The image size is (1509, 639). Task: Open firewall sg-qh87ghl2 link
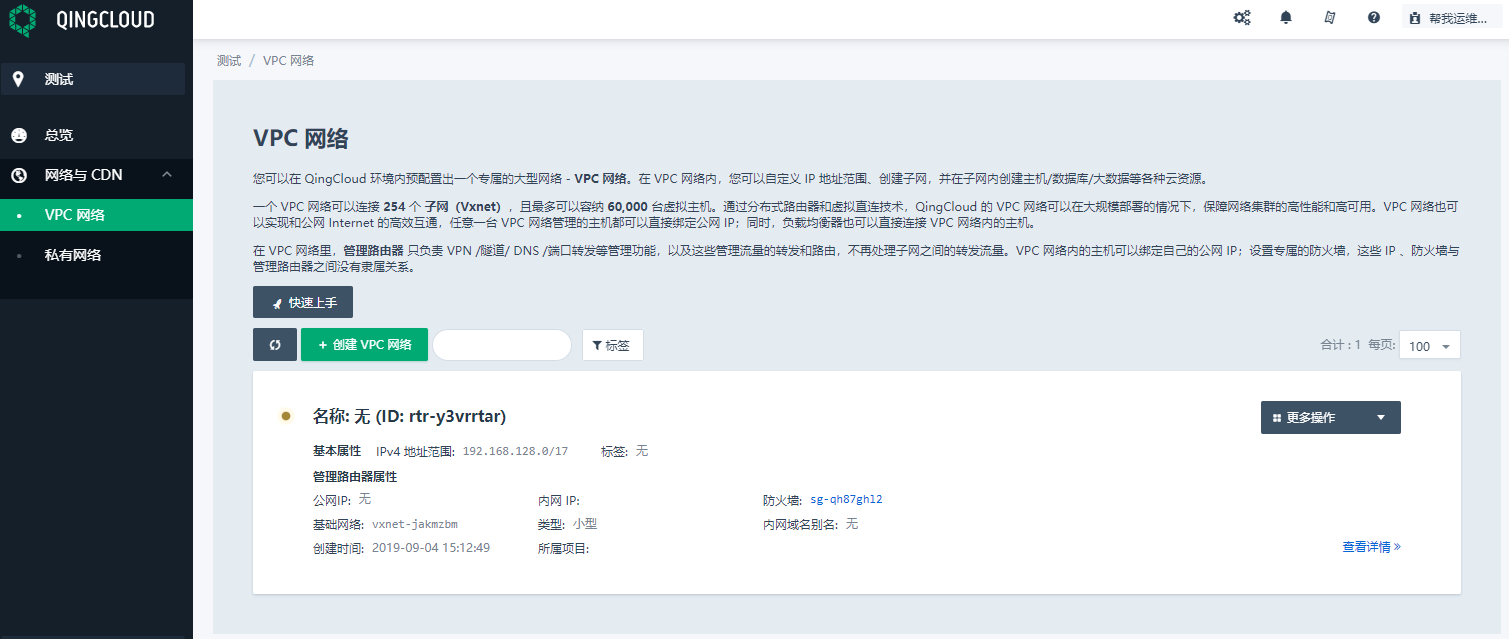[x=846, y=500]
